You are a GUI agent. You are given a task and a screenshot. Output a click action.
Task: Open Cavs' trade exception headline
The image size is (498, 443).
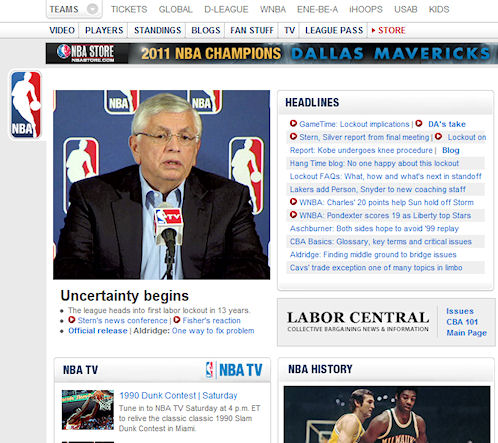(x=376, y=267)
